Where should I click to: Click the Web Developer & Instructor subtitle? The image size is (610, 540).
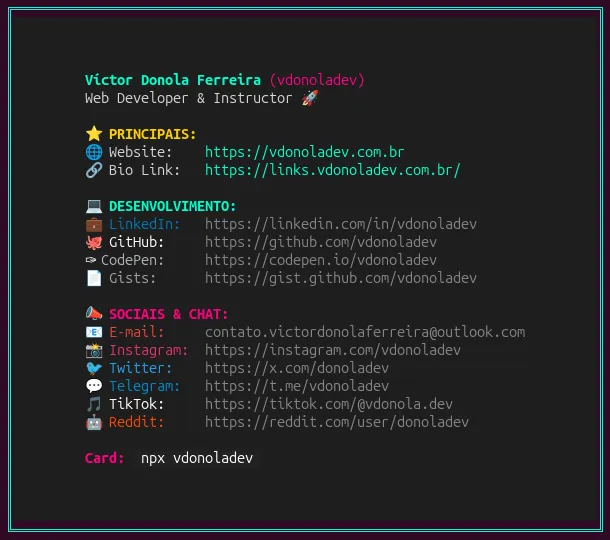pyautogui.click(x=189, y=98)
